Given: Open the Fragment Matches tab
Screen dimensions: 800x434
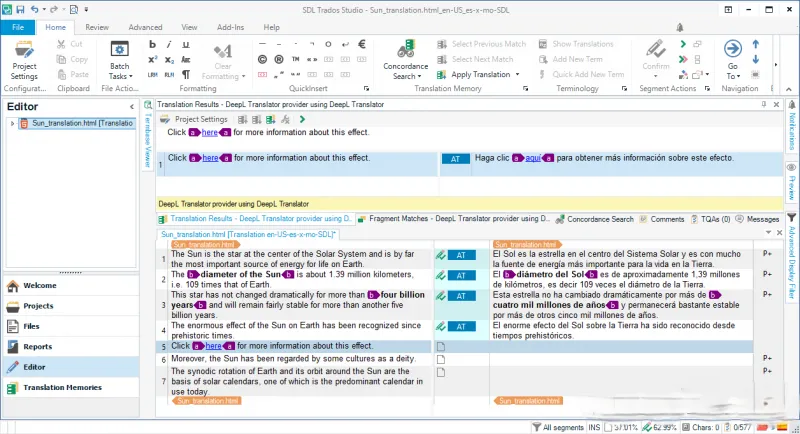Looking at the screenshot, I should (x=454, y=219).
